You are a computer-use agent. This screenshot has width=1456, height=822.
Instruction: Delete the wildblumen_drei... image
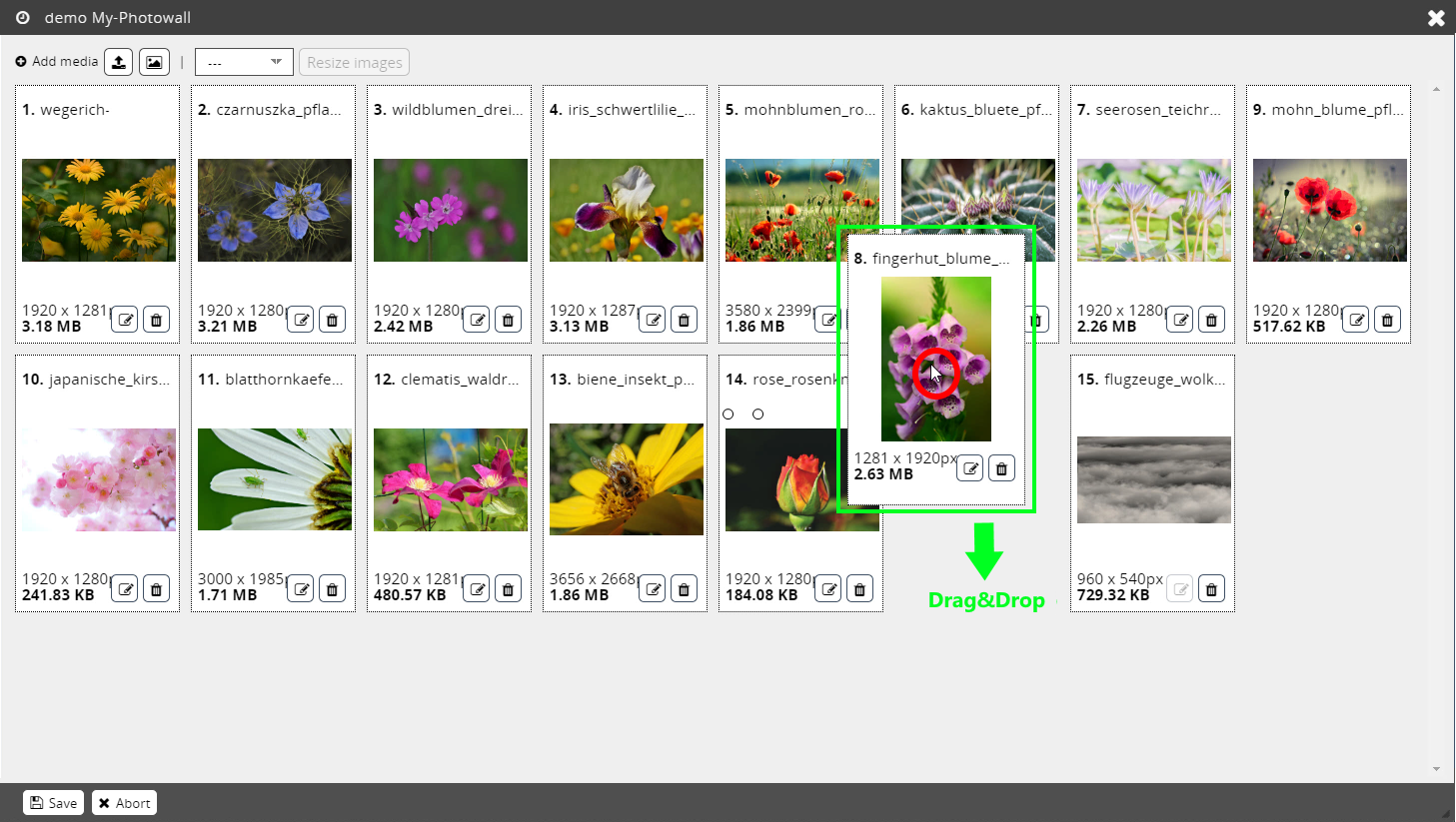(508, 320)
